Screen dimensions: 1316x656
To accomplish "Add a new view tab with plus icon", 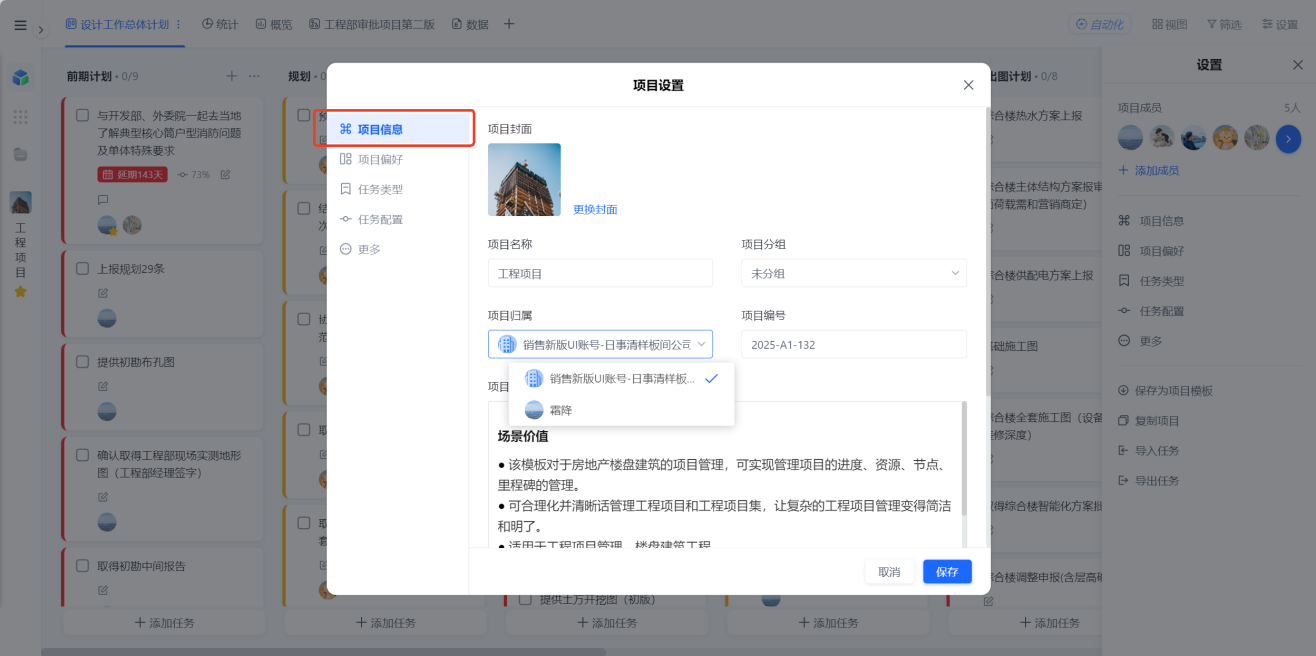I will click(509, 24).
